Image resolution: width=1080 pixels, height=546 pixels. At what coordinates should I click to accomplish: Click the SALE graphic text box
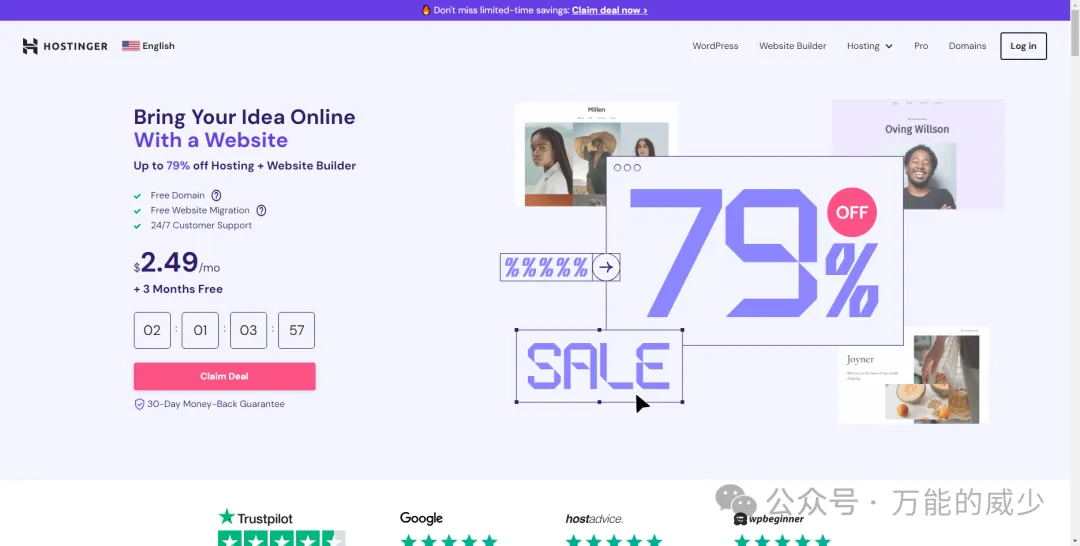point(599,366)
